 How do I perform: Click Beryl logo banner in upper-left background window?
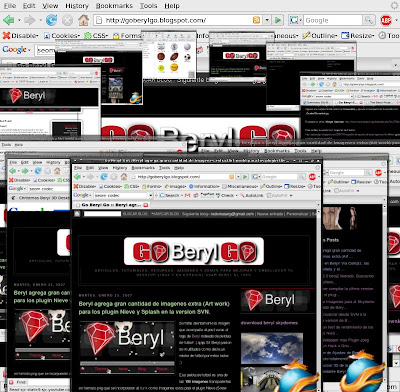point(49,96)
